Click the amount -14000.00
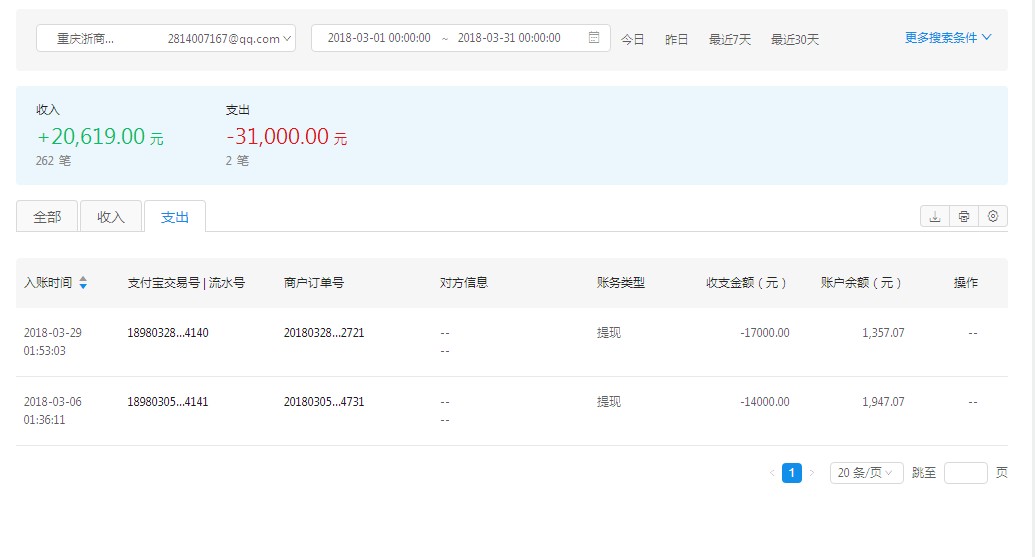Screen dimensions: 1035x557 (x=764, y=401)
